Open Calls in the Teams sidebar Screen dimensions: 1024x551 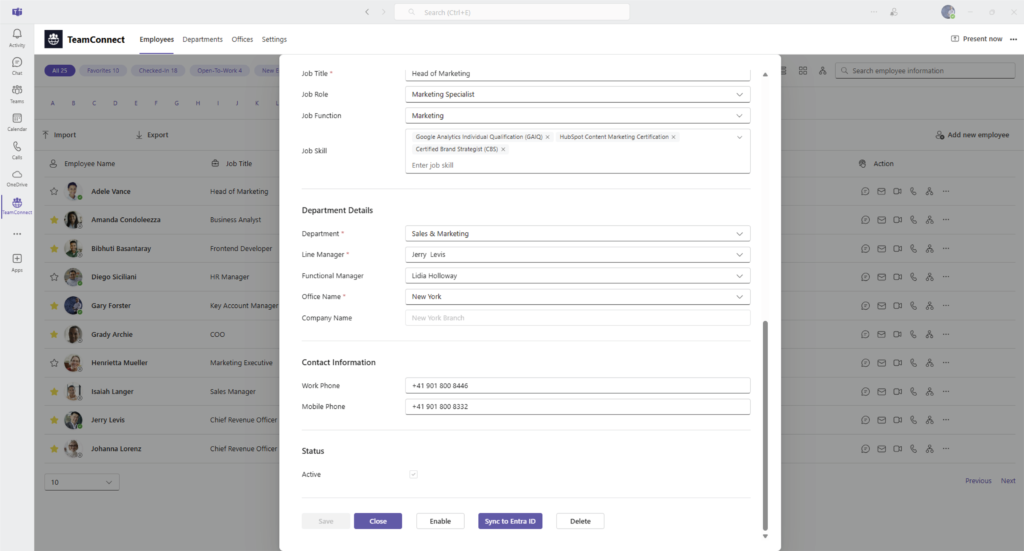17,150
